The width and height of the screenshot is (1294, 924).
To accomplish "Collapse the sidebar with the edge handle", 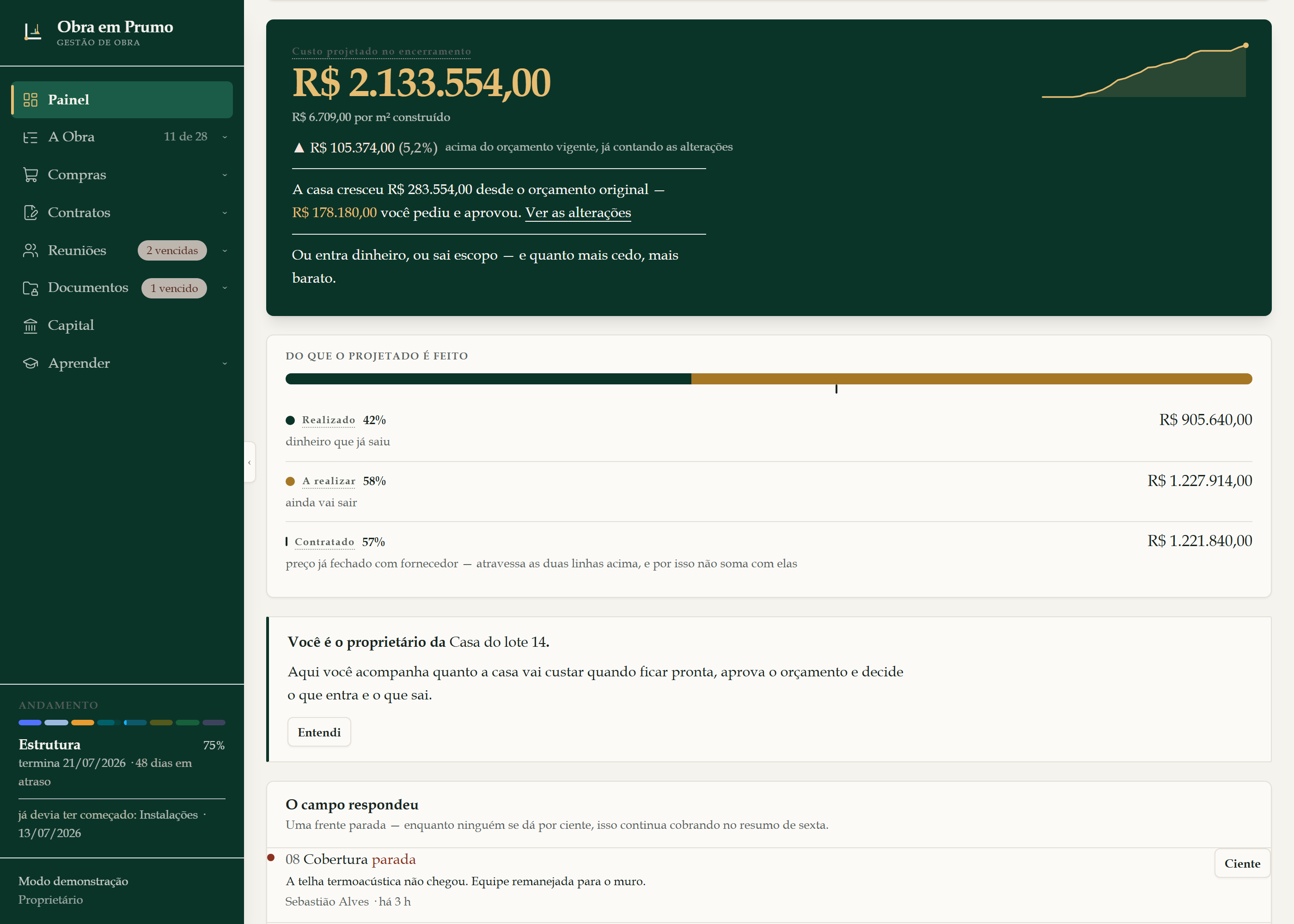I will point(249,462).
